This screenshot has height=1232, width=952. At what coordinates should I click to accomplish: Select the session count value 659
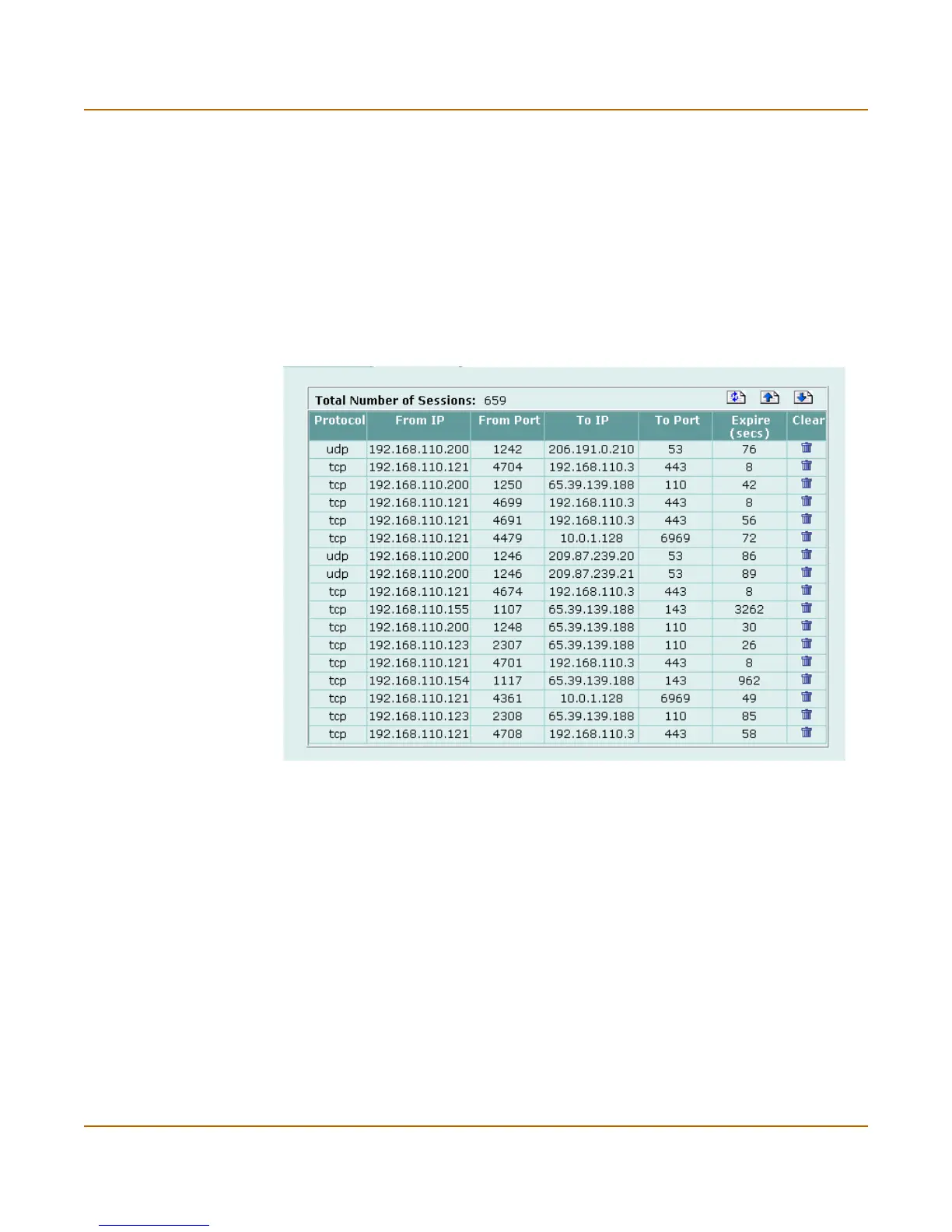pyautogui.click(x=495, y=401)
